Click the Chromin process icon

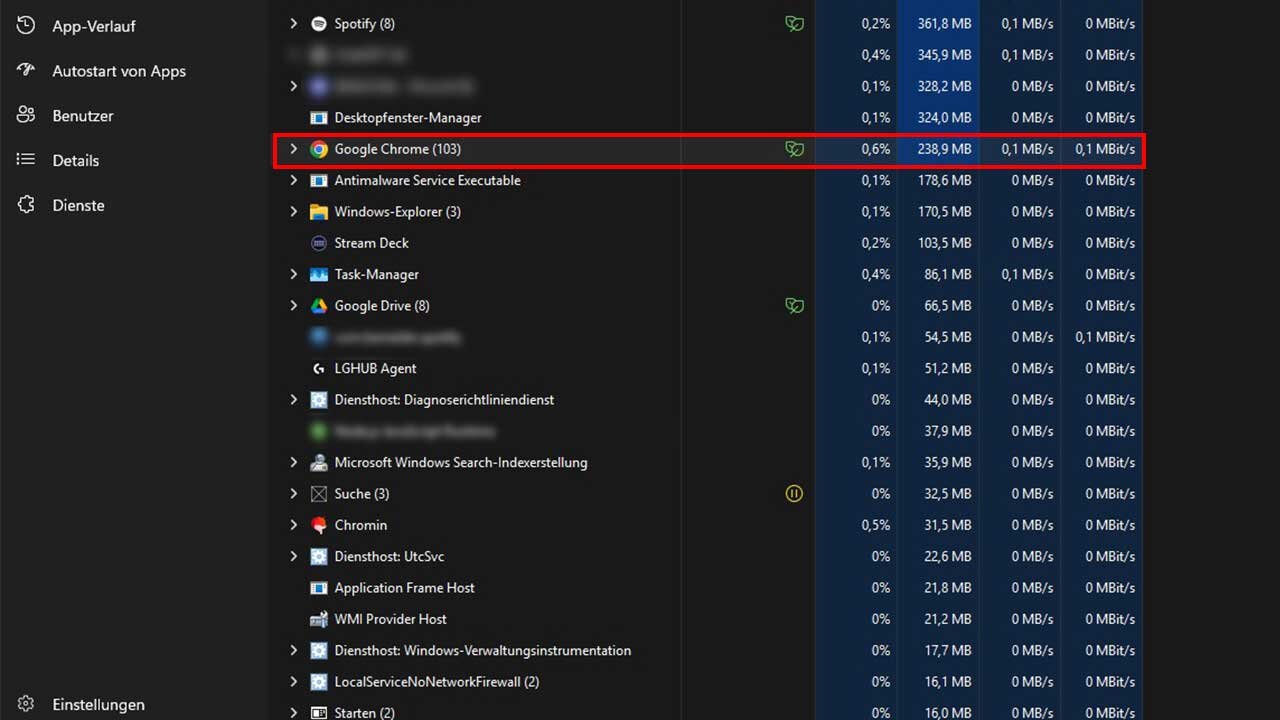319,525
